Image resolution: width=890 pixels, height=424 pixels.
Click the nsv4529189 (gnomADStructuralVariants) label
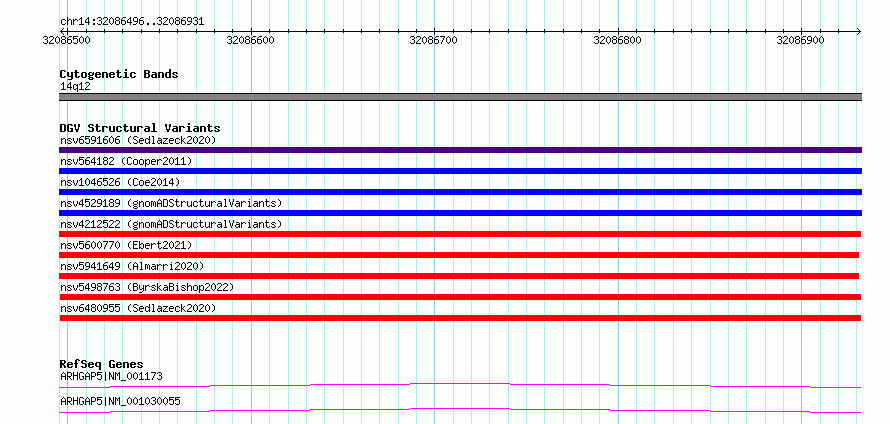coord(171,203)
